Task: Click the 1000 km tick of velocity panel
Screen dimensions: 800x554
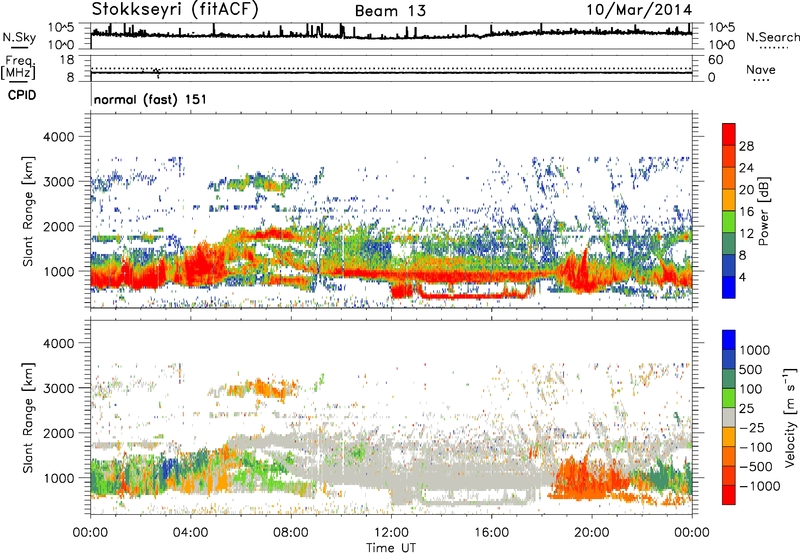Action: [x=59, y=478]
